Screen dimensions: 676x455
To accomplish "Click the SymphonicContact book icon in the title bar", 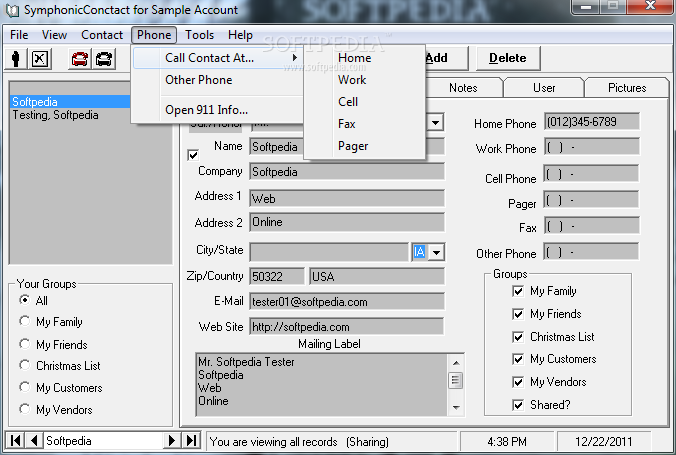I will coord(12,10).
